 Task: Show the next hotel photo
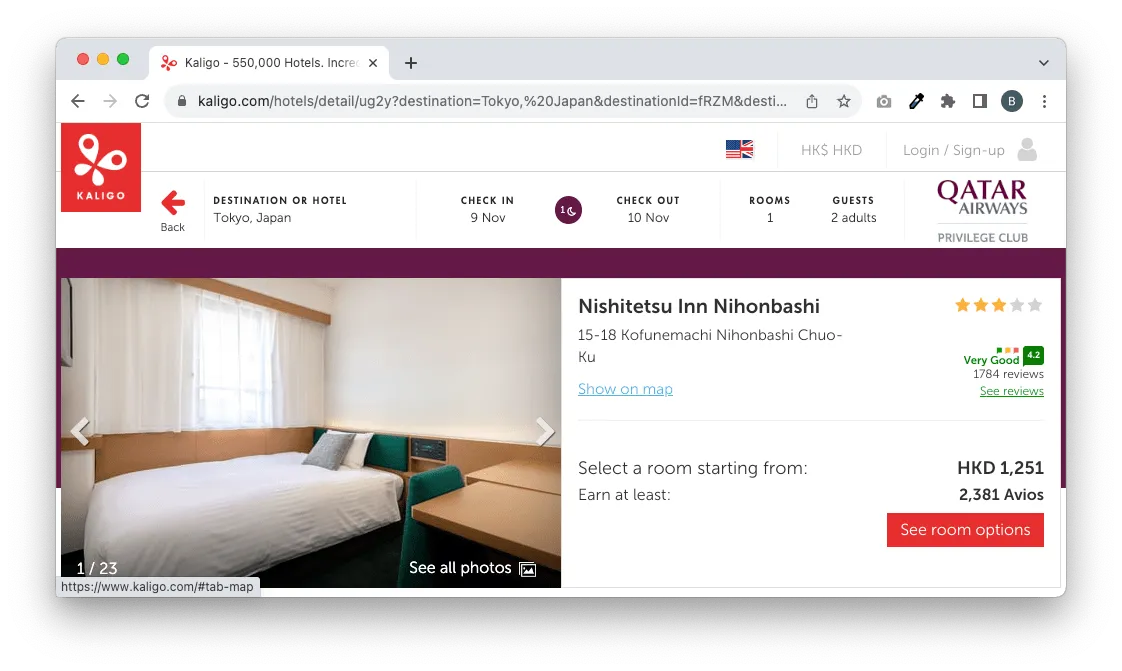tap(545, 431)
